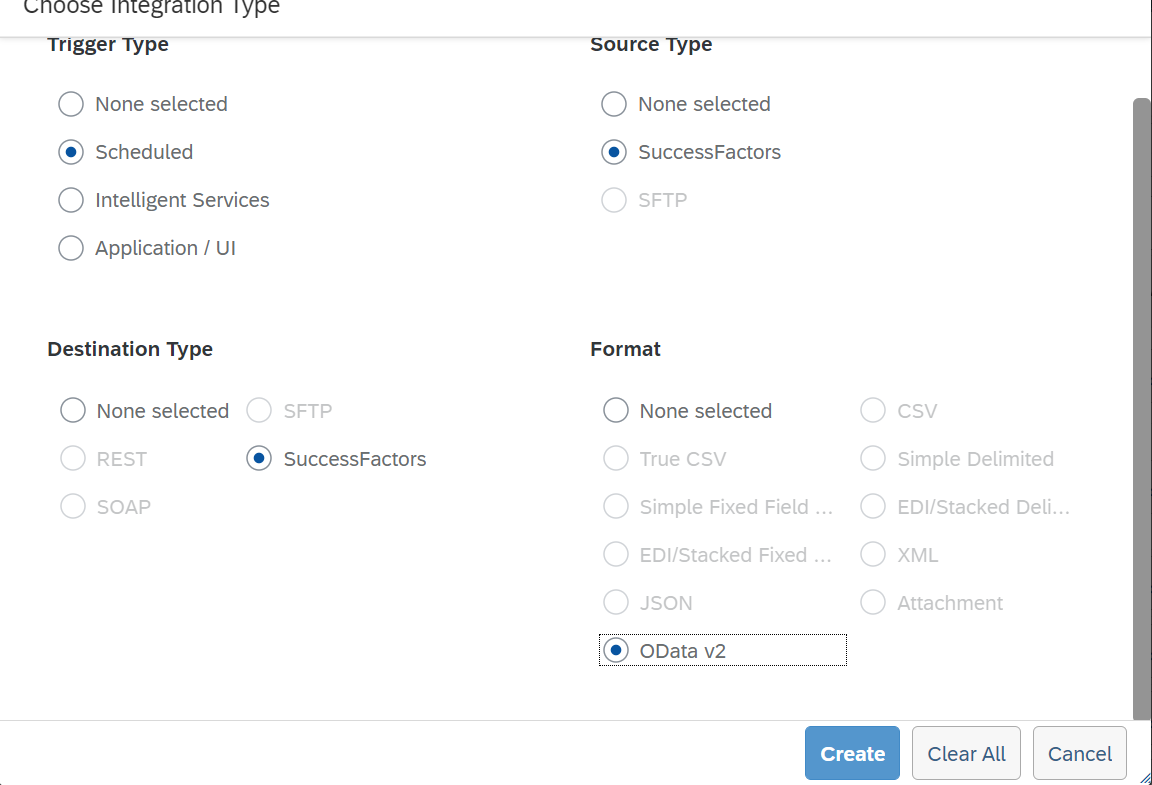Click the dialog resize grip icon
This screenshot has width=1152, height=785.
click(1145, 778)
